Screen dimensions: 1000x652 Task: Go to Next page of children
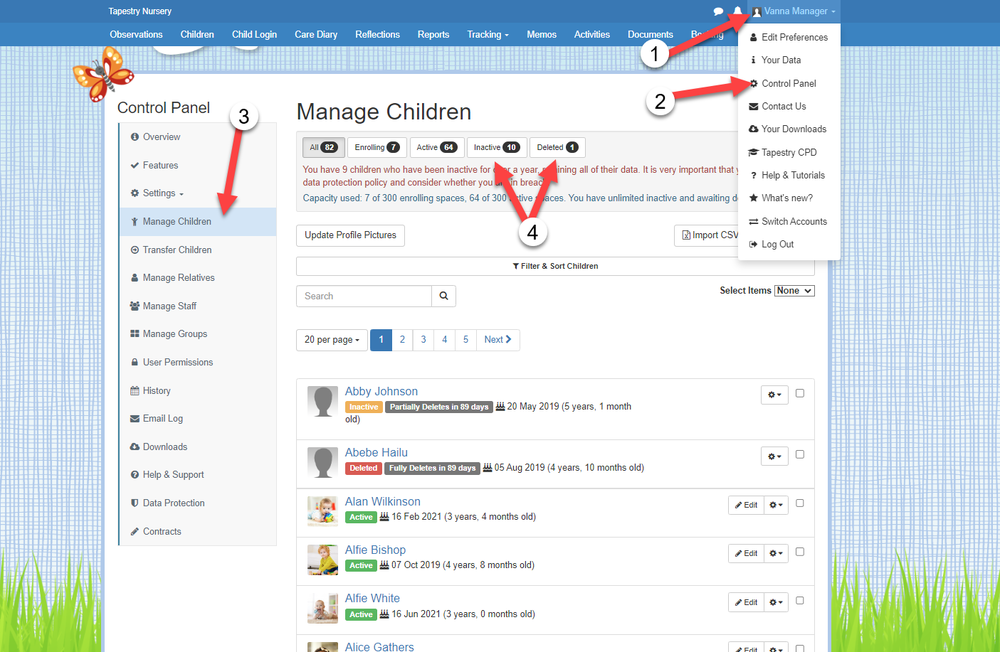pyautogui.click(x=498, y=340)
